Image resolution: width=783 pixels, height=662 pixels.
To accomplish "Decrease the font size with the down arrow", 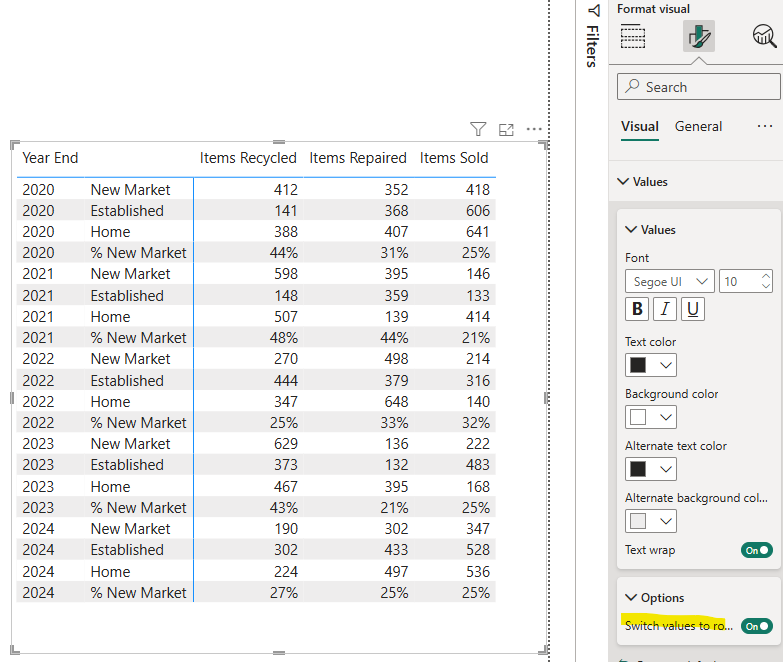I will [766, 286].
